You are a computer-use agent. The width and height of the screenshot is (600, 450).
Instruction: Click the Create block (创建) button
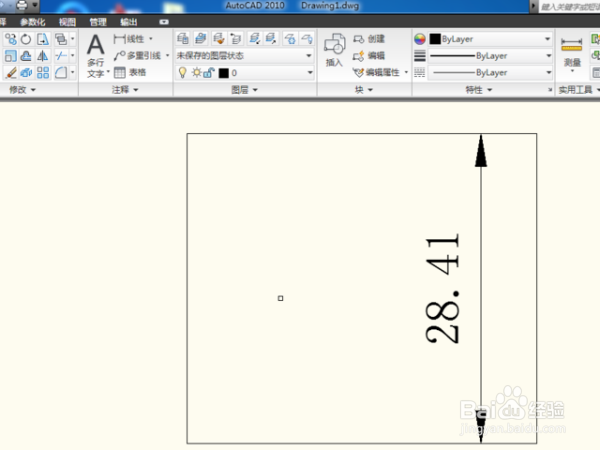pyautogui.click(x=369, y=39)
